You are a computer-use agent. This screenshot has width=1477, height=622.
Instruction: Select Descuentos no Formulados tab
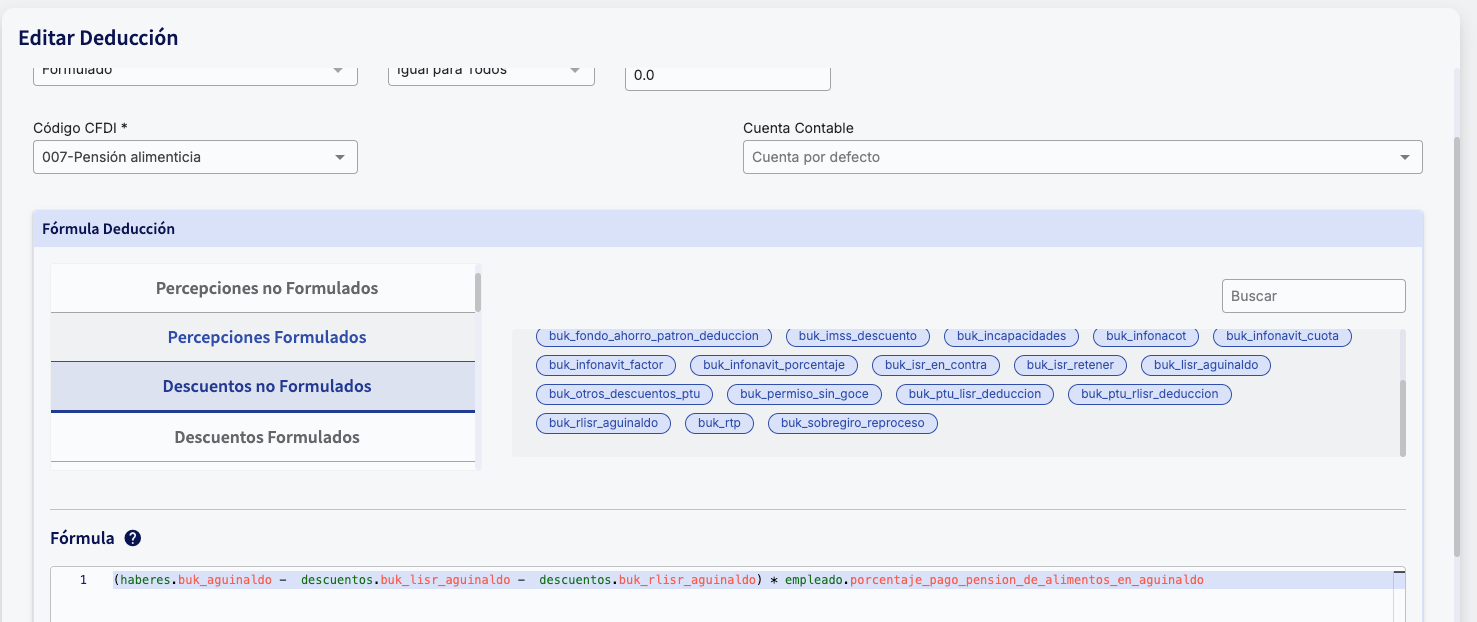click(266, 386)
